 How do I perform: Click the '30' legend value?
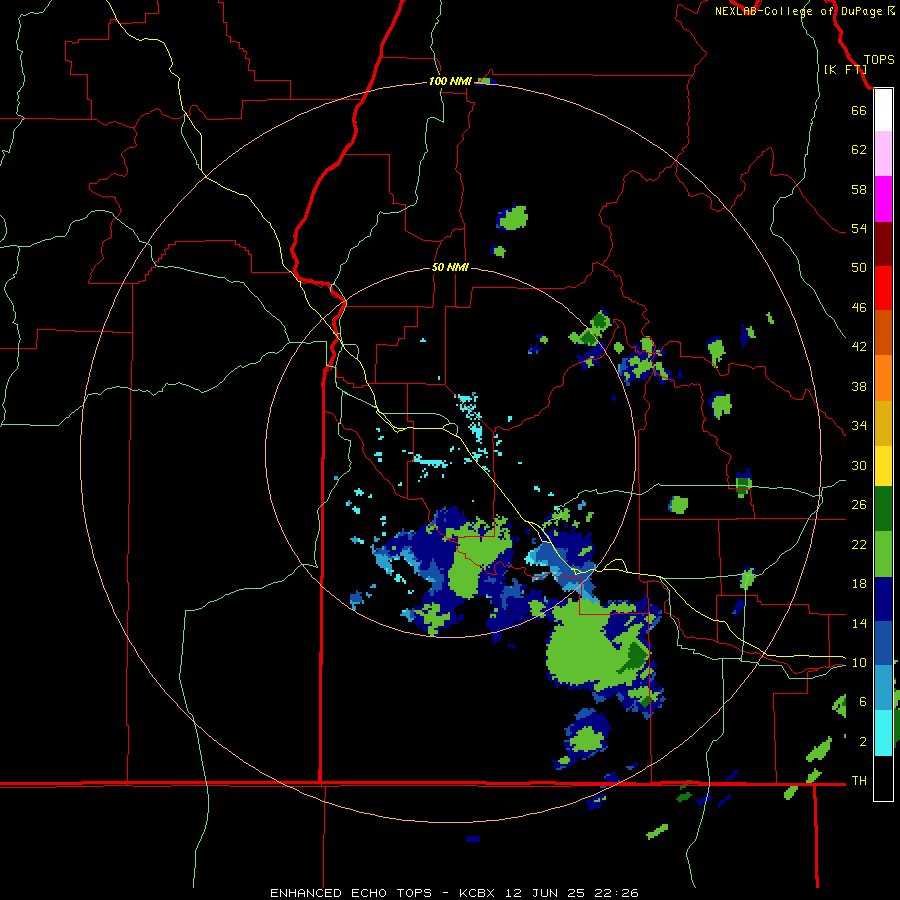pyautogui.click(x=859, y=465)
